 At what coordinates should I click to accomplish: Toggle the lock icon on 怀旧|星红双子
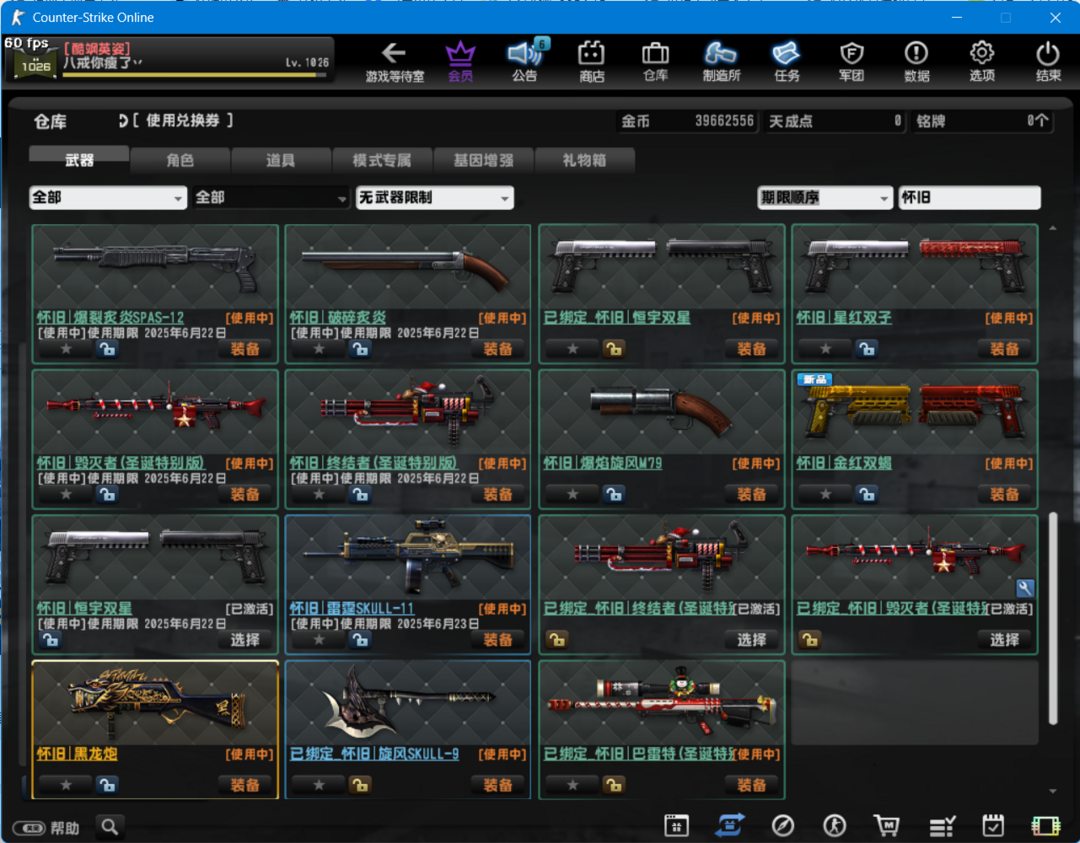[x=867, y=349]
